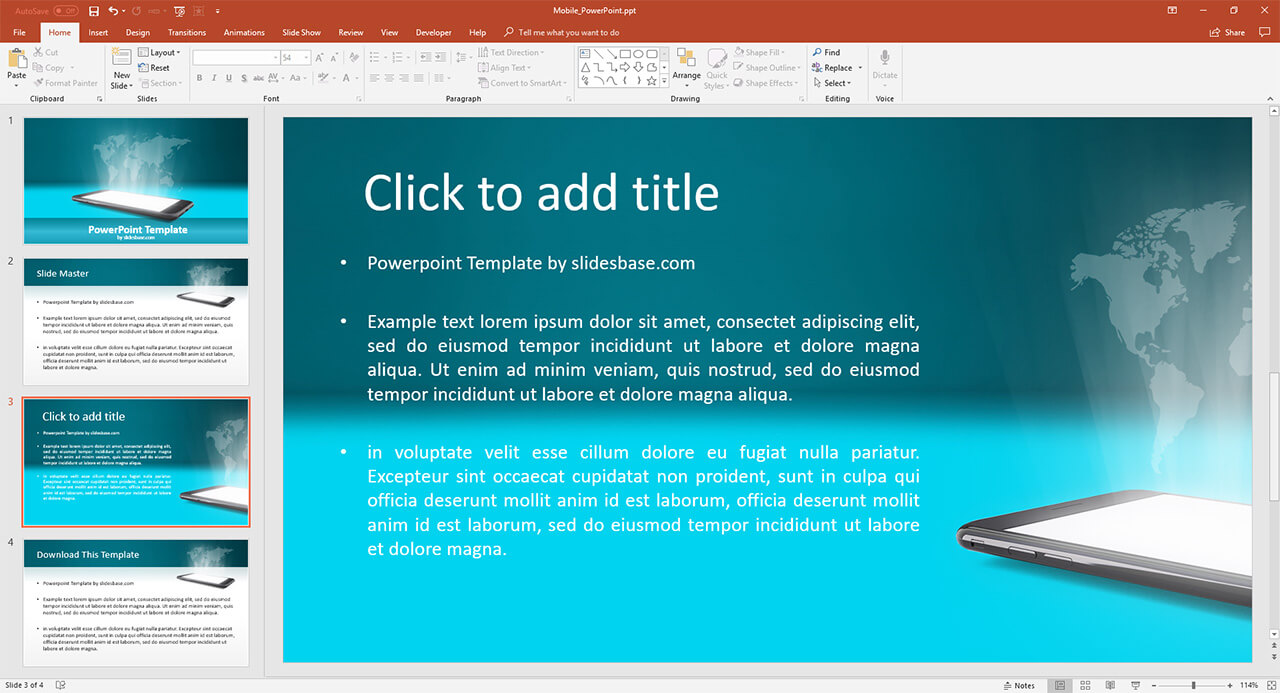Fit slide to current window icon
The height and width of the screenshot is (693, 1280).
click(1271, 685)
